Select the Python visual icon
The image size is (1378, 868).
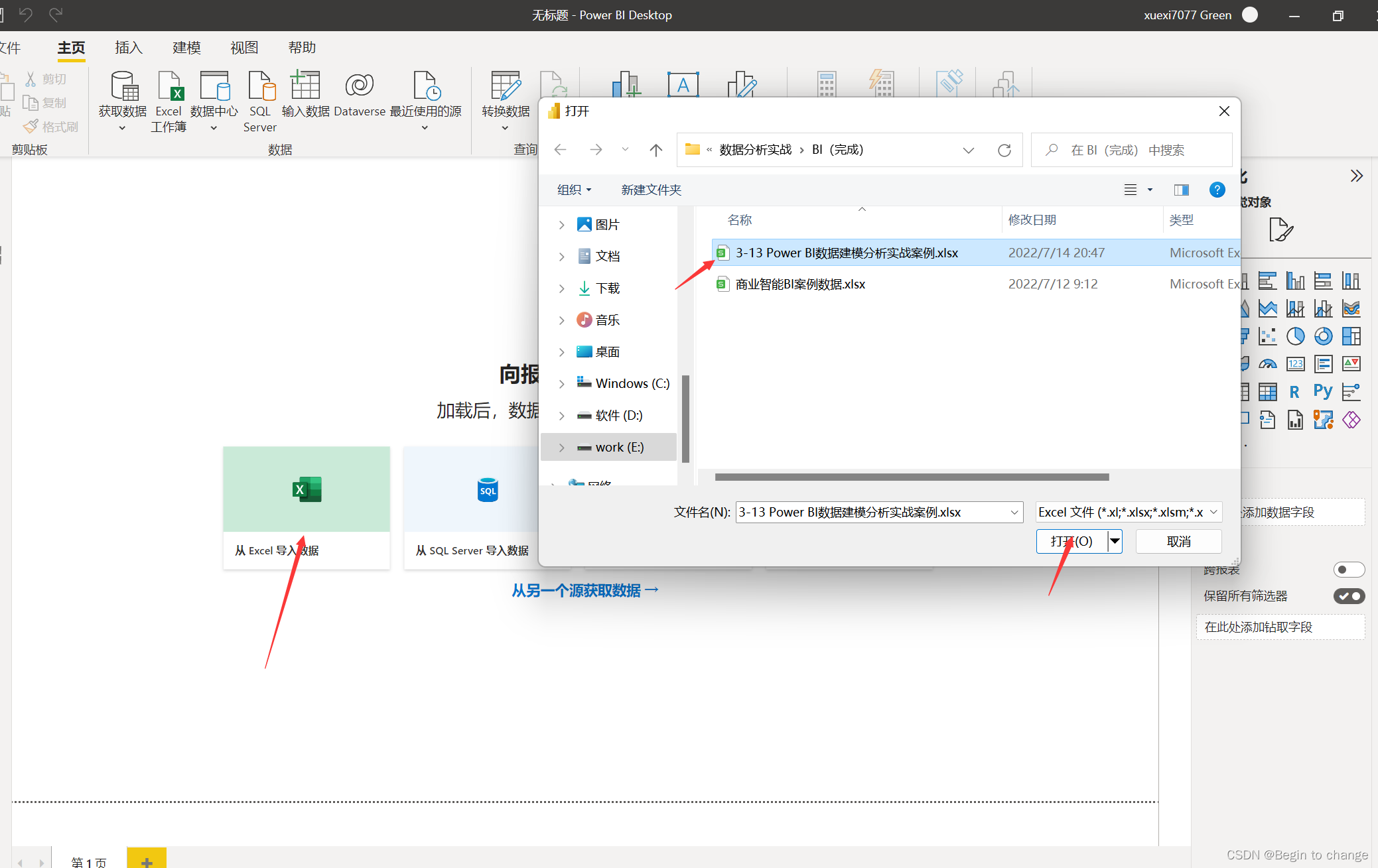tap(1322, 392)
